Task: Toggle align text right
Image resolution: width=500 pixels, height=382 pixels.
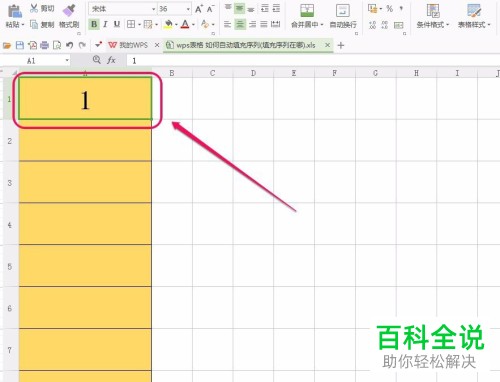Action: click(252, 24)
